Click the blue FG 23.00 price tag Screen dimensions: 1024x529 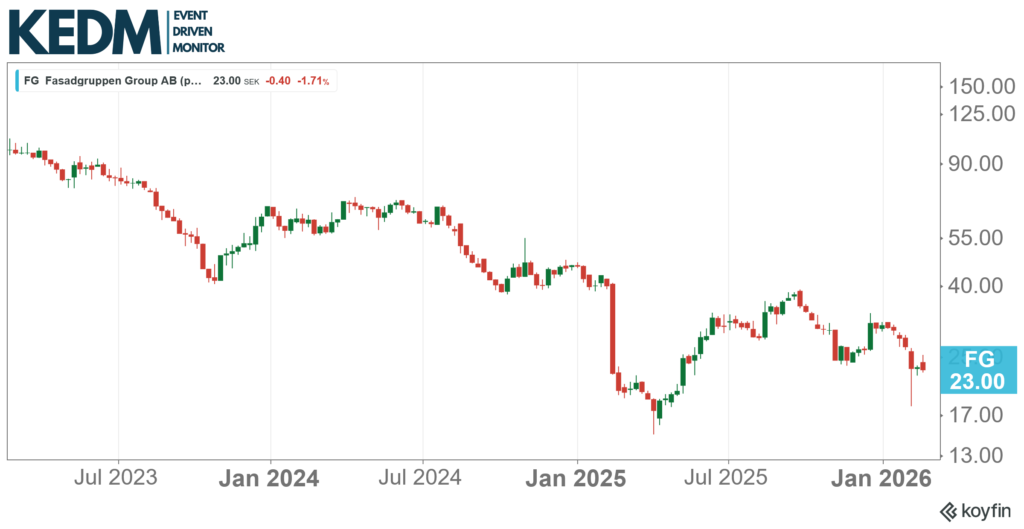click(979, 369)
